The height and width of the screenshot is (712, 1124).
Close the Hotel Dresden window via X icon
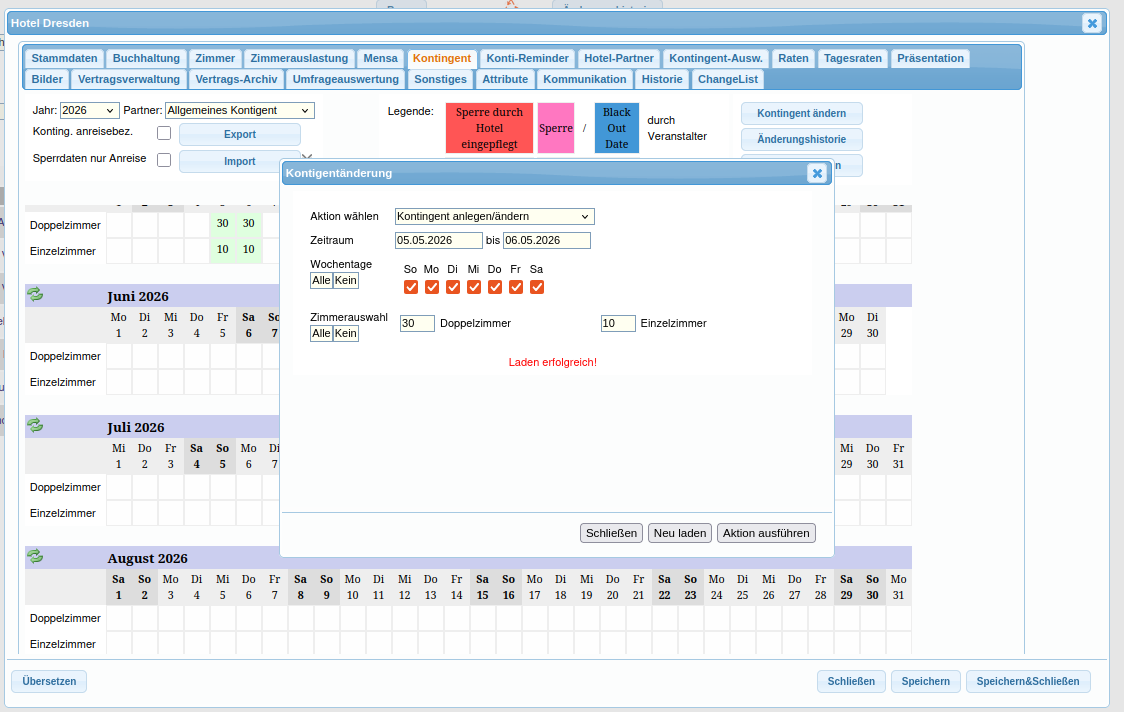pos(1092,23)
